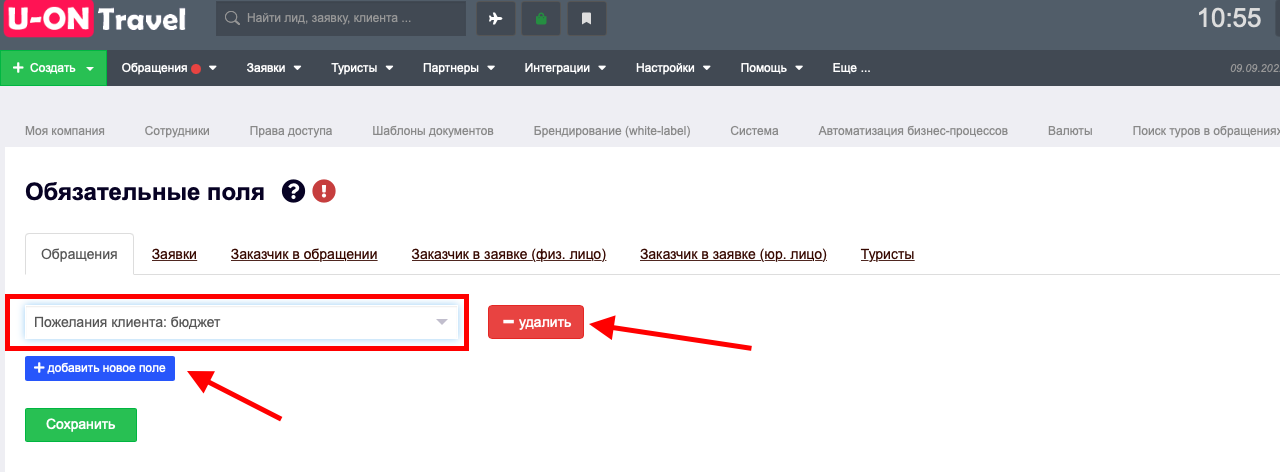Open Автоматизация бизнес-процессов section
1280x472 pixels.
(x=913, y=131)
